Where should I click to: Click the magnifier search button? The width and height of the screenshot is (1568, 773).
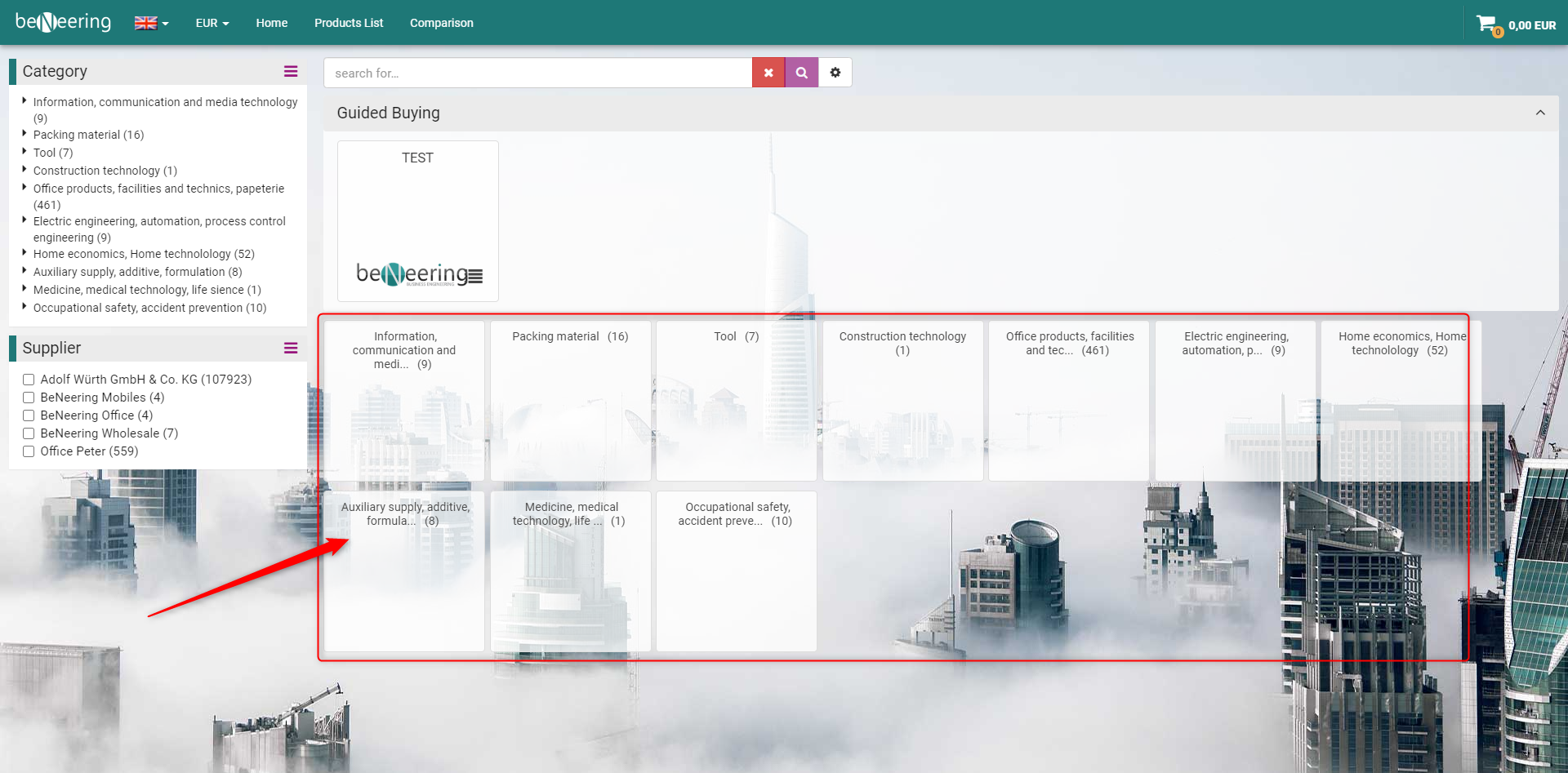(x=802, y=73)
